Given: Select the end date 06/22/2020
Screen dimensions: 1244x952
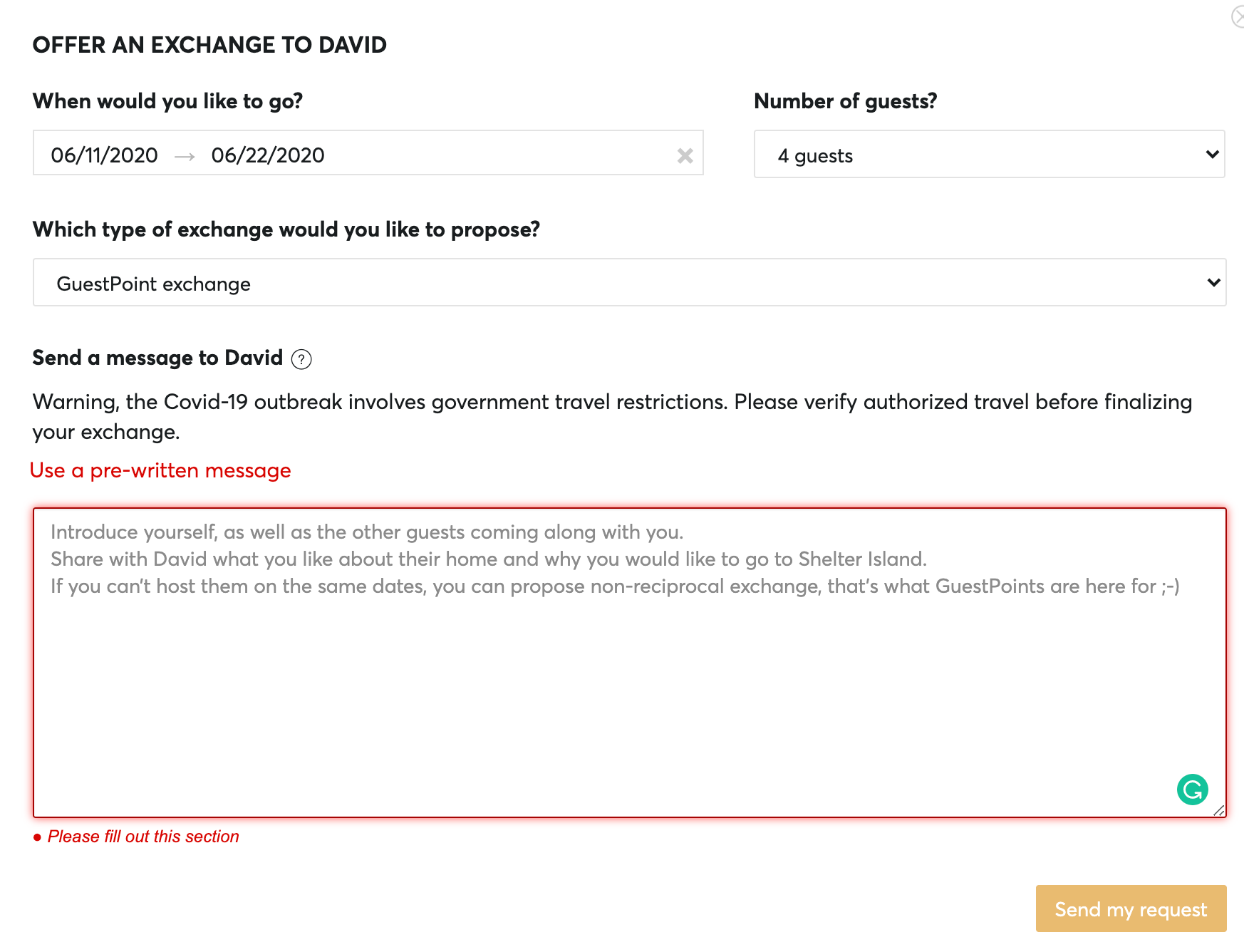Looking at the screenshot, I should pos(268,155).
